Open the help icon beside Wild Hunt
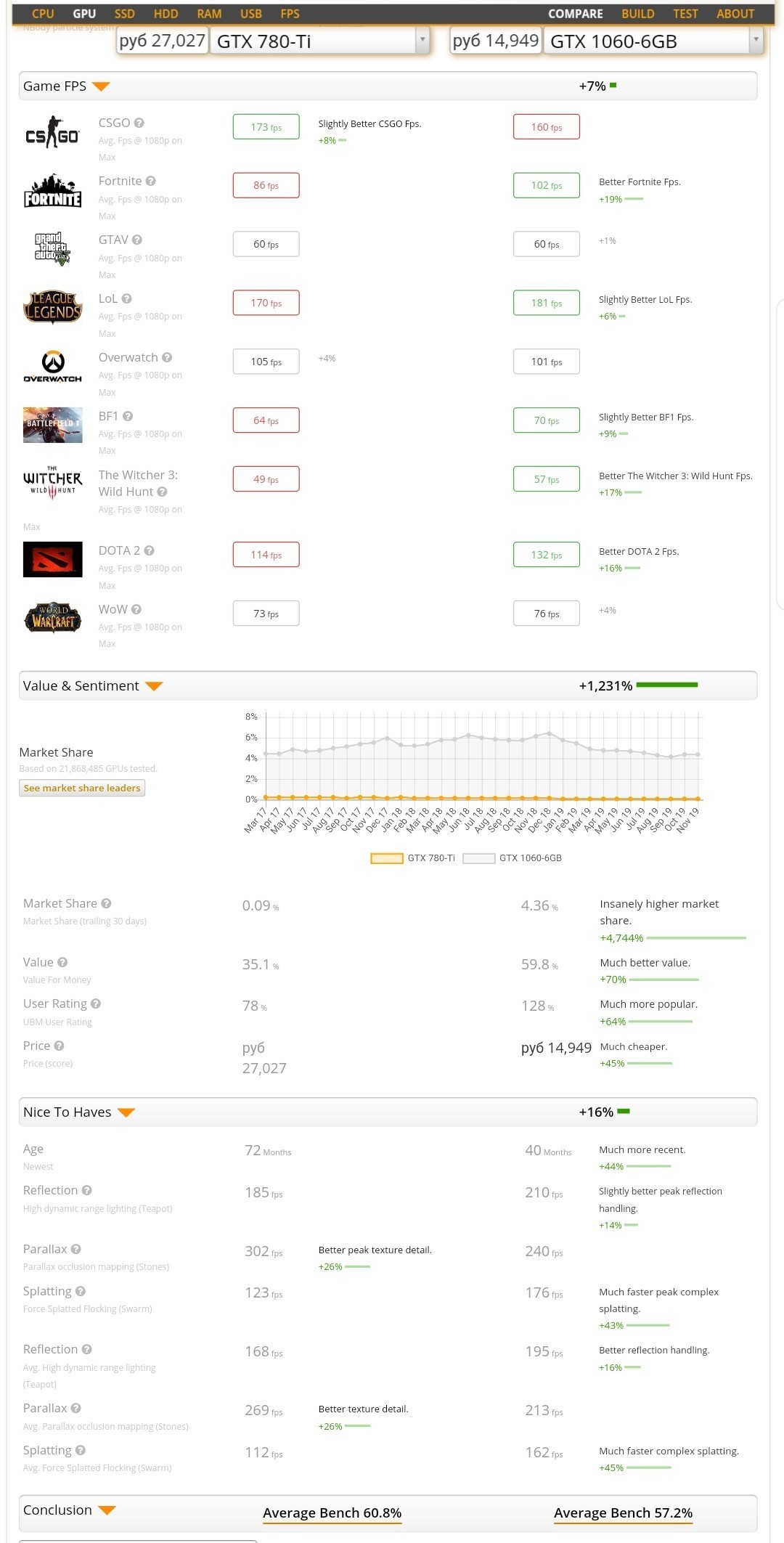This screenshot has height=1543, width=784. pyautogui.click(x=162, y=492)
